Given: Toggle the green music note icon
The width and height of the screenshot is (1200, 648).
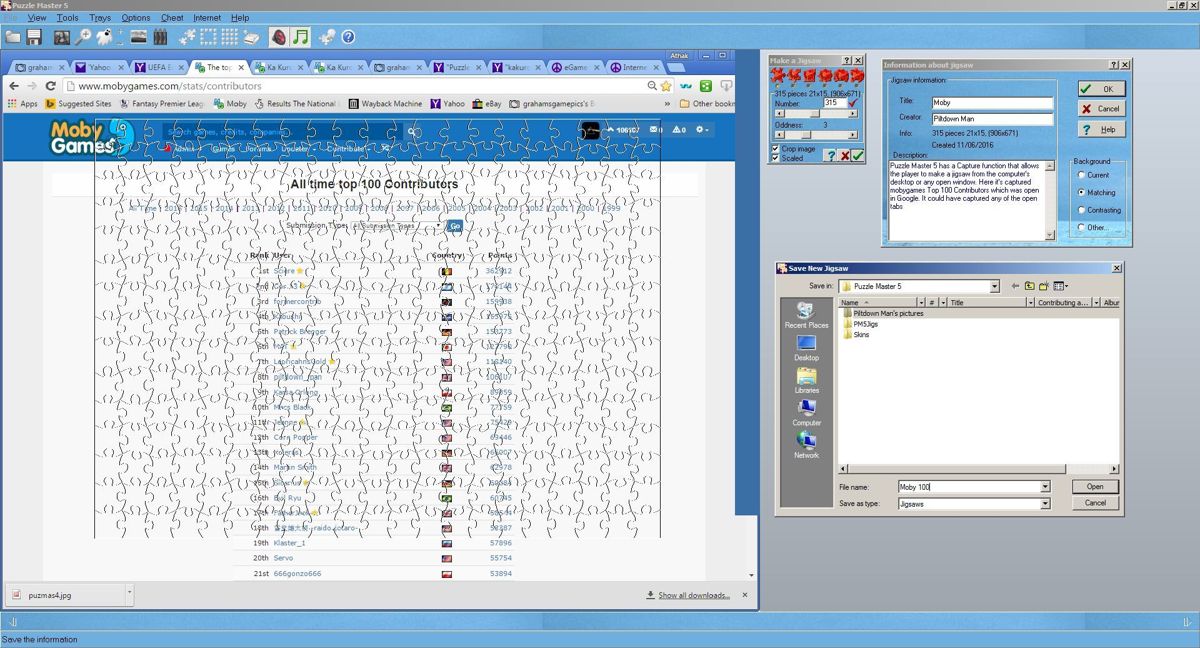Looking at the screenshot, I should pyautogui.click(x=300, y=37).
